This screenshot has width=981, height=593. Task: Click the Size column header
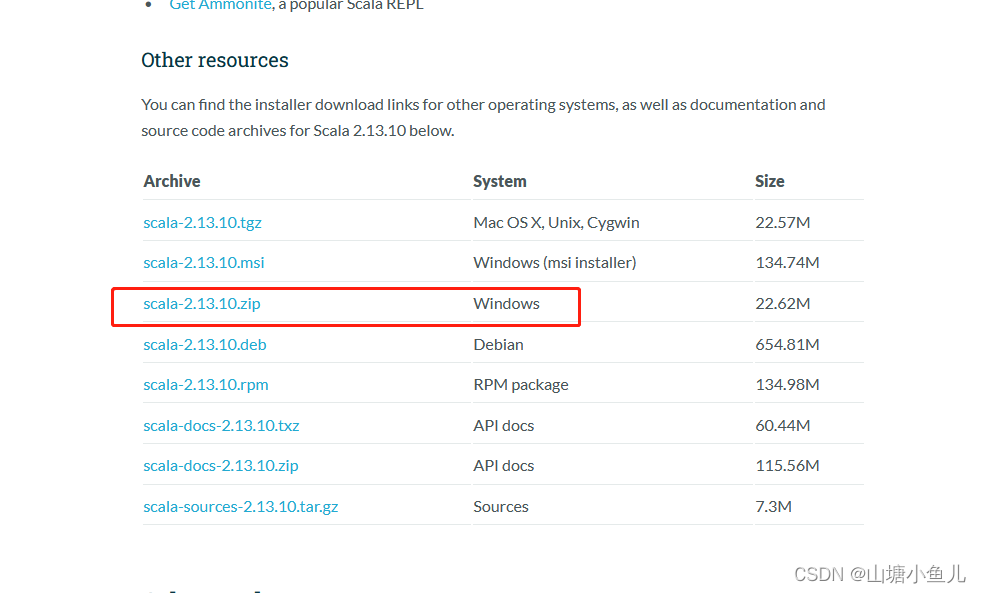click(x=770, y=181)
